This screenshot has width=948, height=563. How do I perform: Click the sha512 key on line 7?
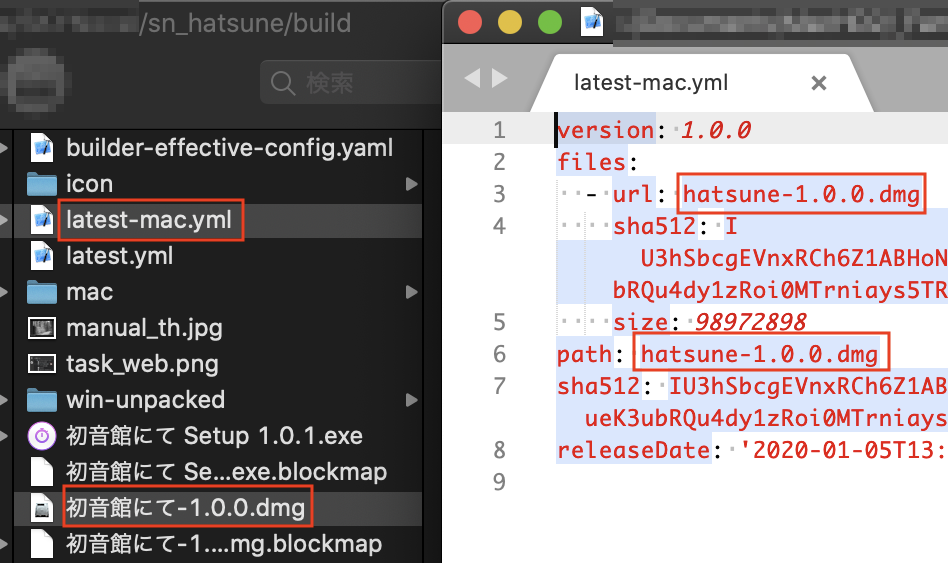[x=599, y=386]
